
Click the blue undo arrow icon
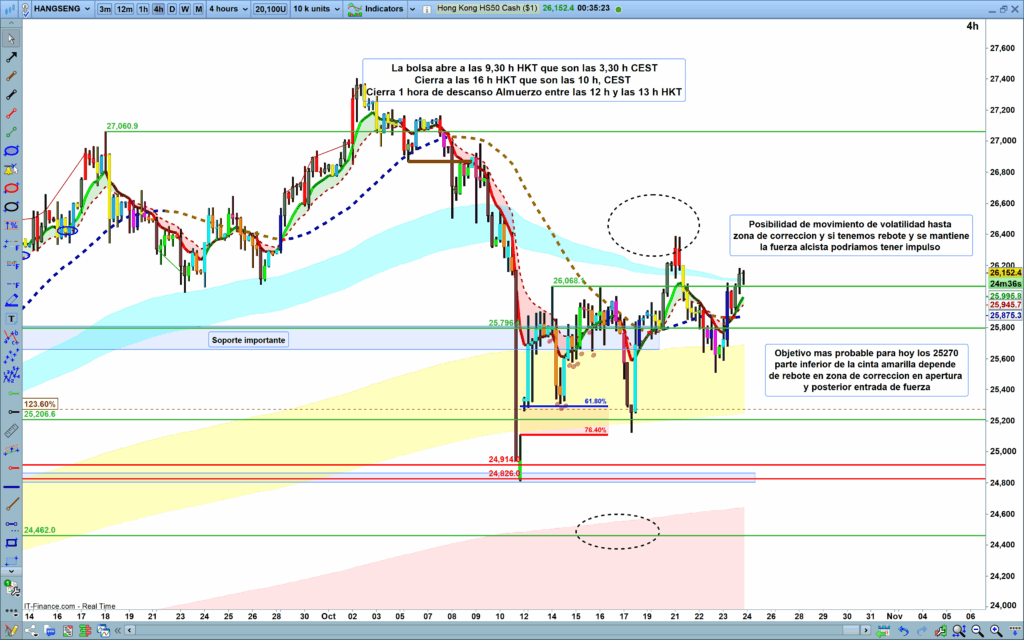903,630
